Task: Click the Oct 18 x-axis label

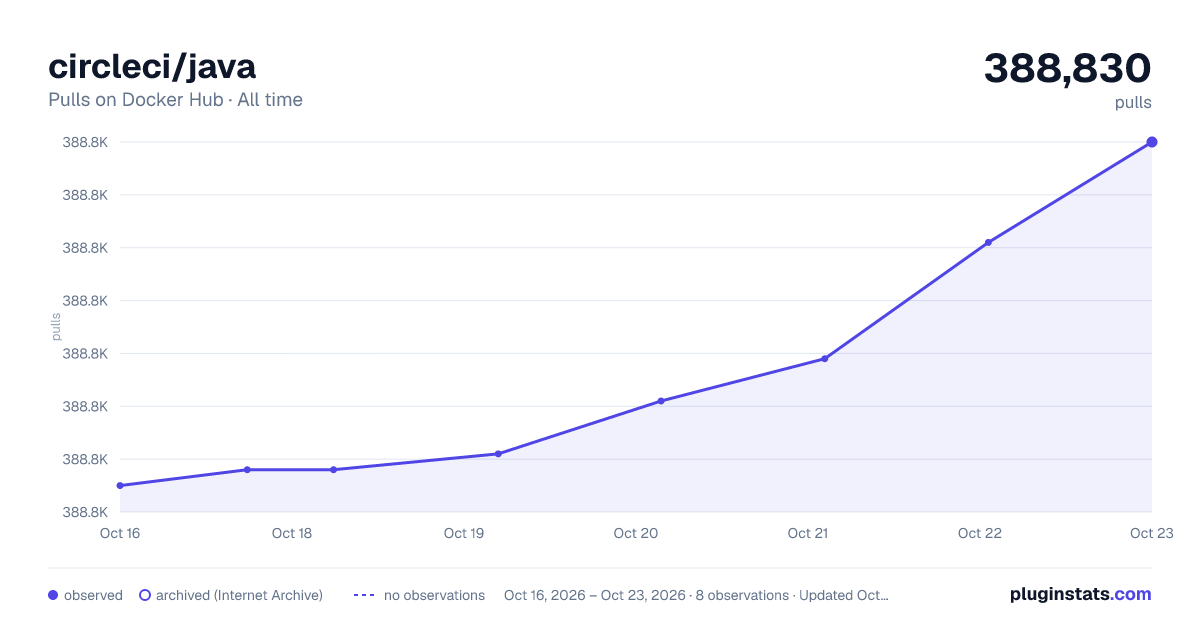Action: (292, 533)
